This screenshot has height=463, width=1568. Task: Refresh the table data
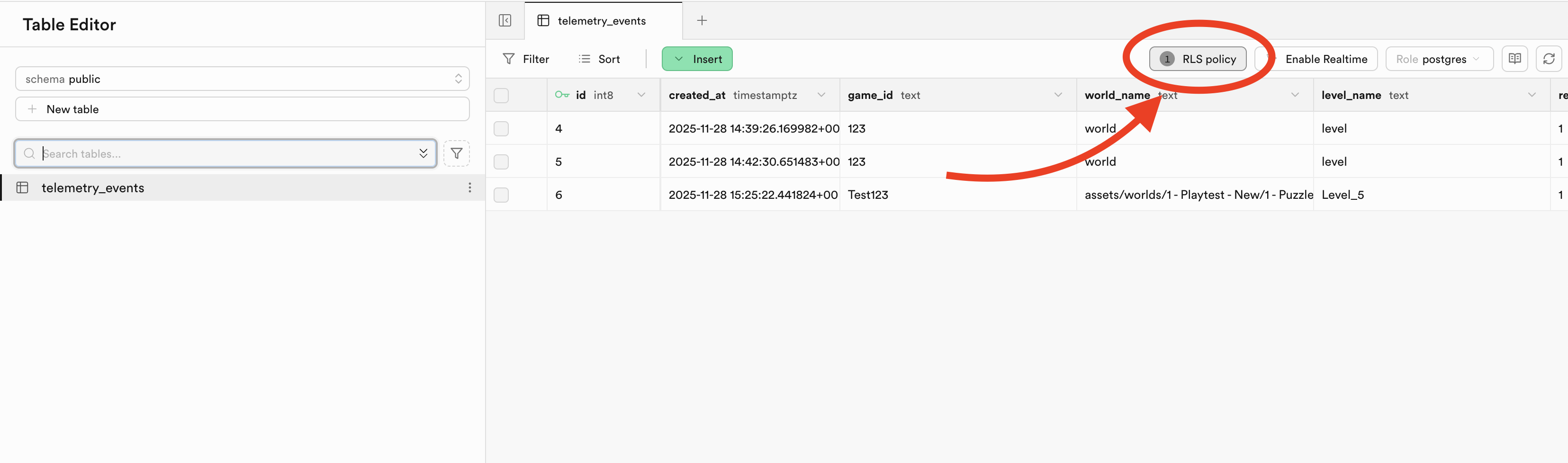click(x=1549, y=59)
